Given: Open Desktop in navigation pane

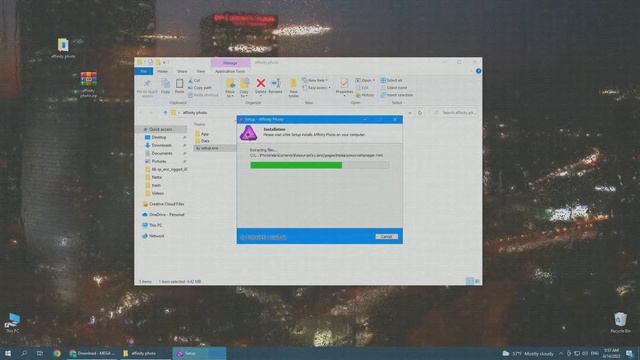Looking at the screenshot, I should pos(159,138).
